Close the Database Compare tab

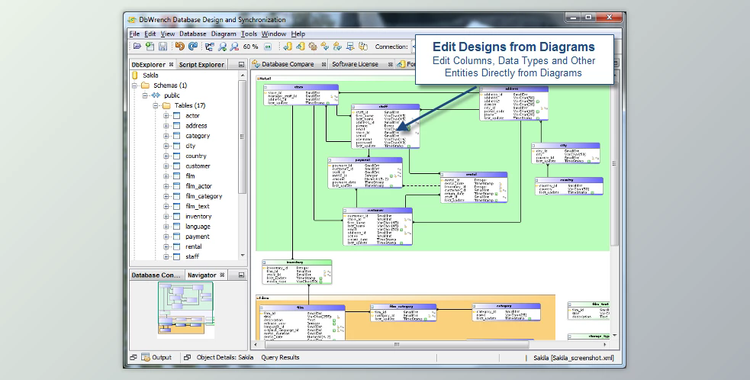point(324,64)
